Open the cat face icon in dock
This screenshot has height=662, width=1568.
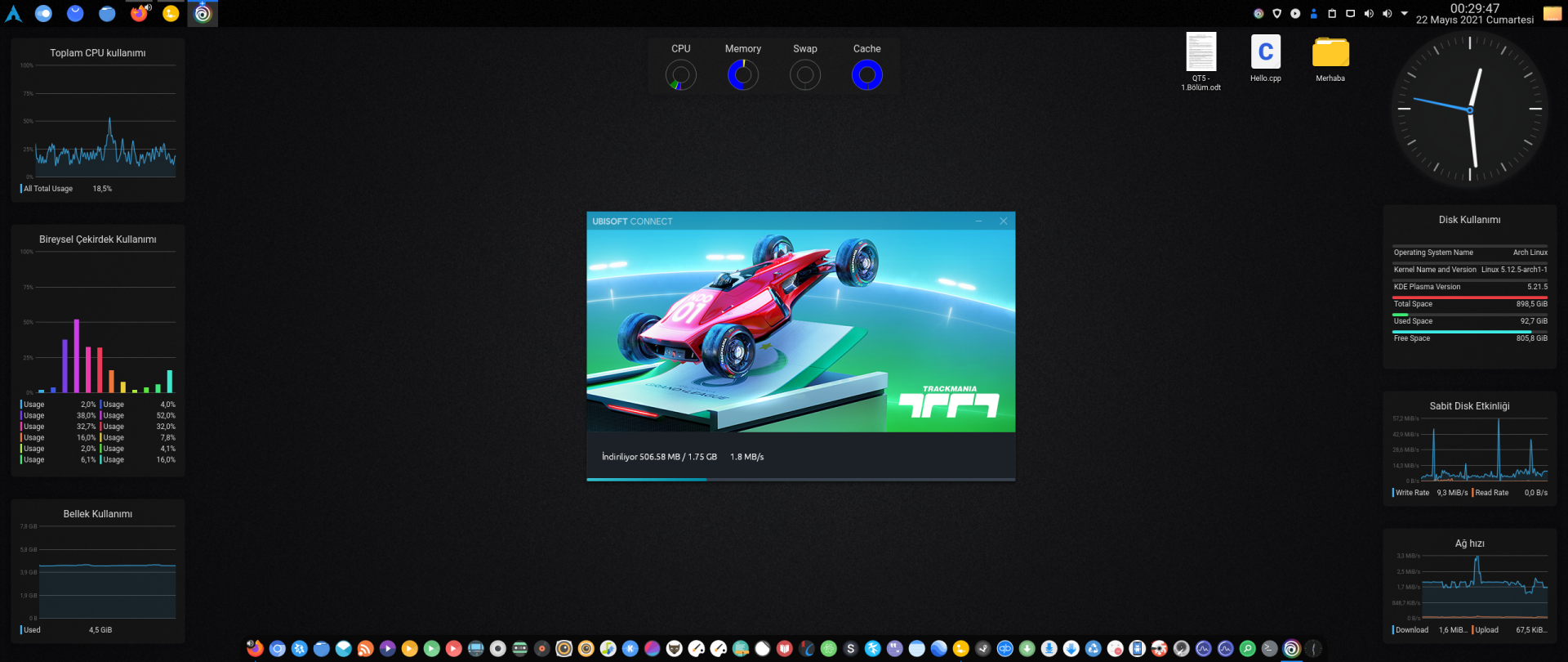675,649
